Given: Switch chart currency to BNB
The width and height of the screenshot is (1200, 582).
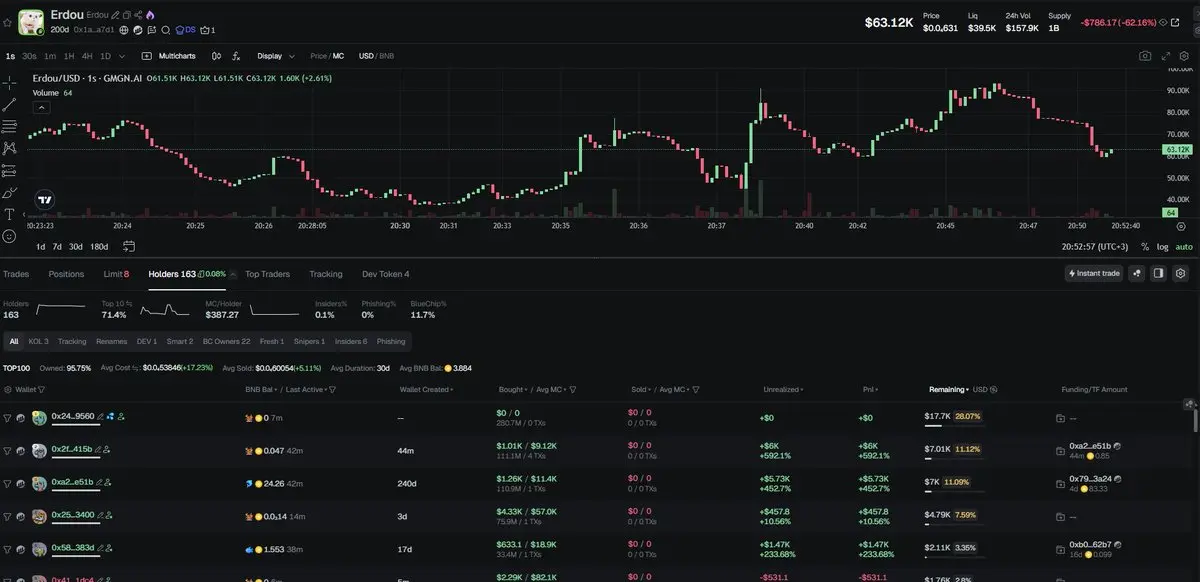Looking at the screenshot, I should 386,56.
